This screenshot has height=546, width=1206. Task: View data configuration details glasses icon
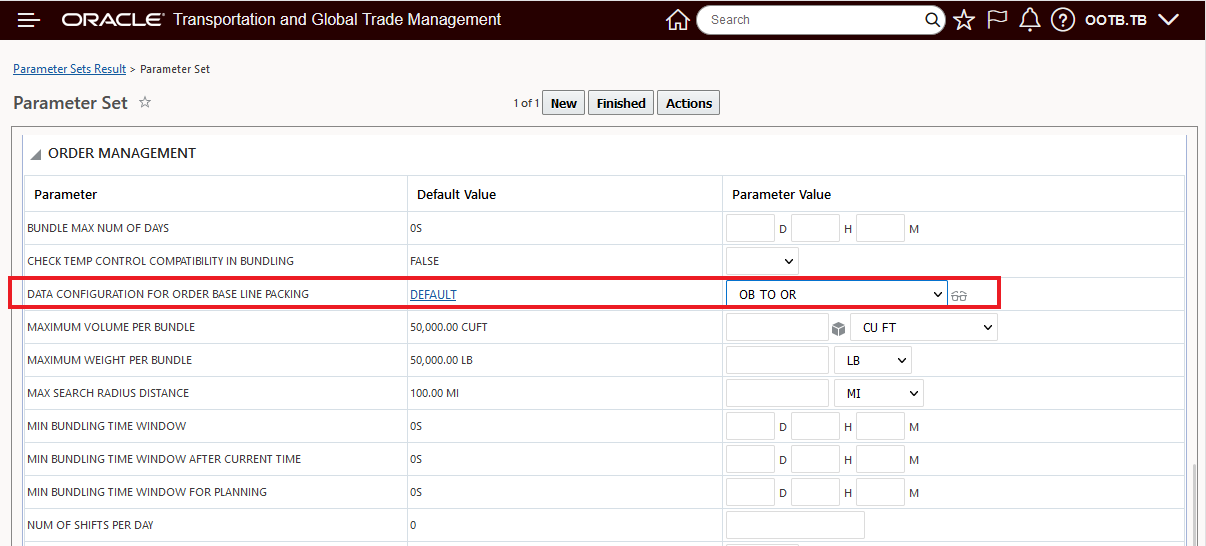tap(959, 295)
